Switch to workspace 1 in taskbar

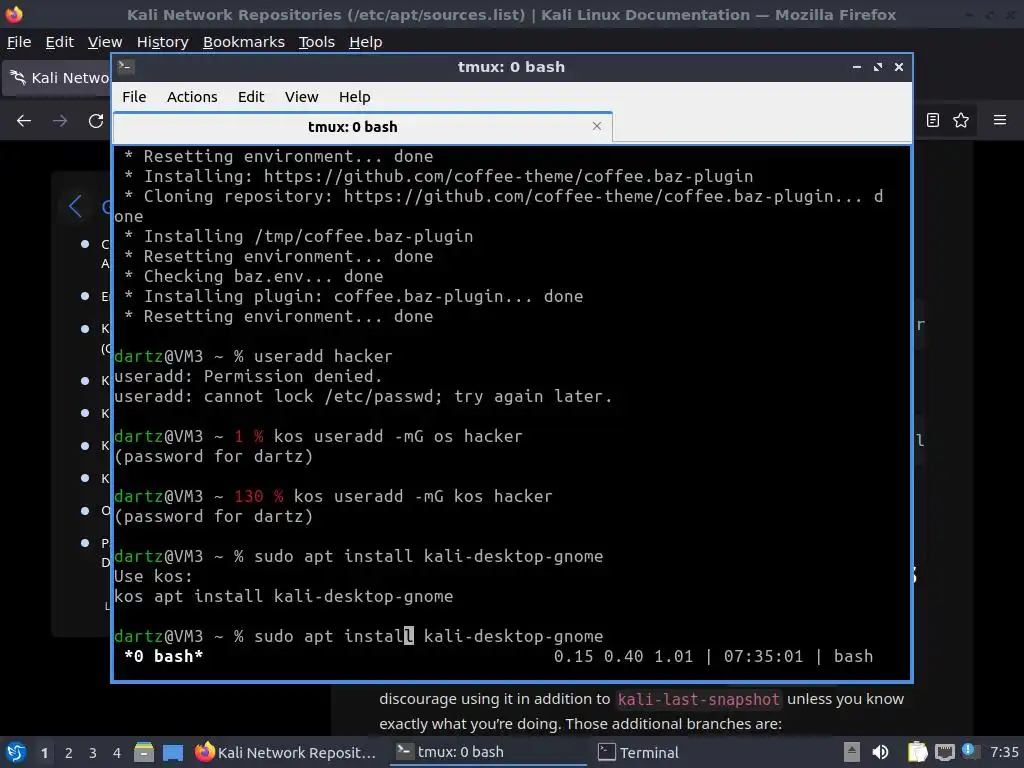click(x=44, y=753)
